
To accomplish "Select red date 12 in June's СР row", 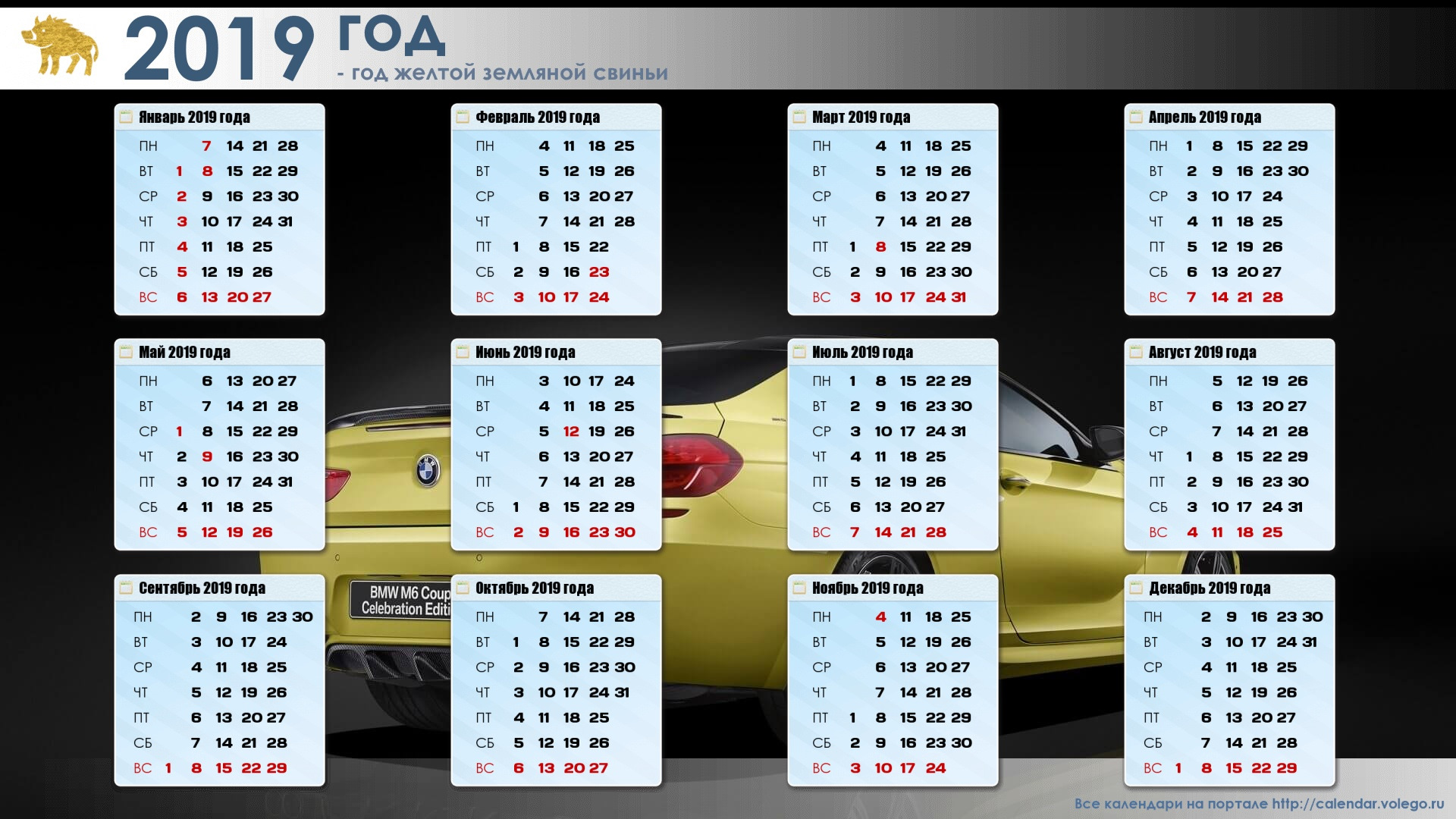I will [571, 431].
